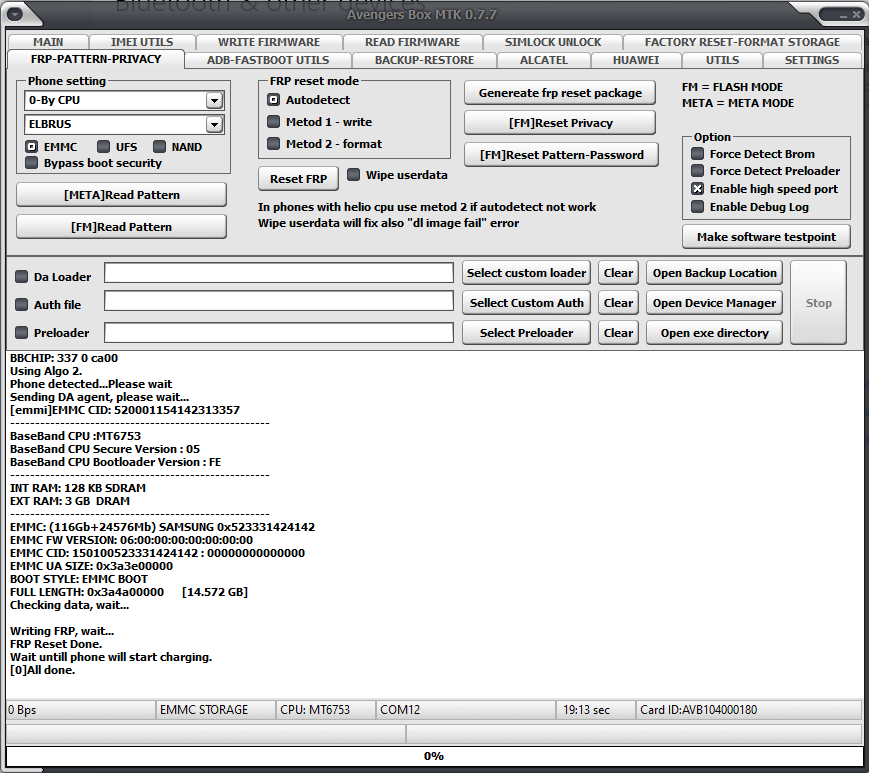Select the FRP-PATTERN-PRIVACY tab

point(96,59)
